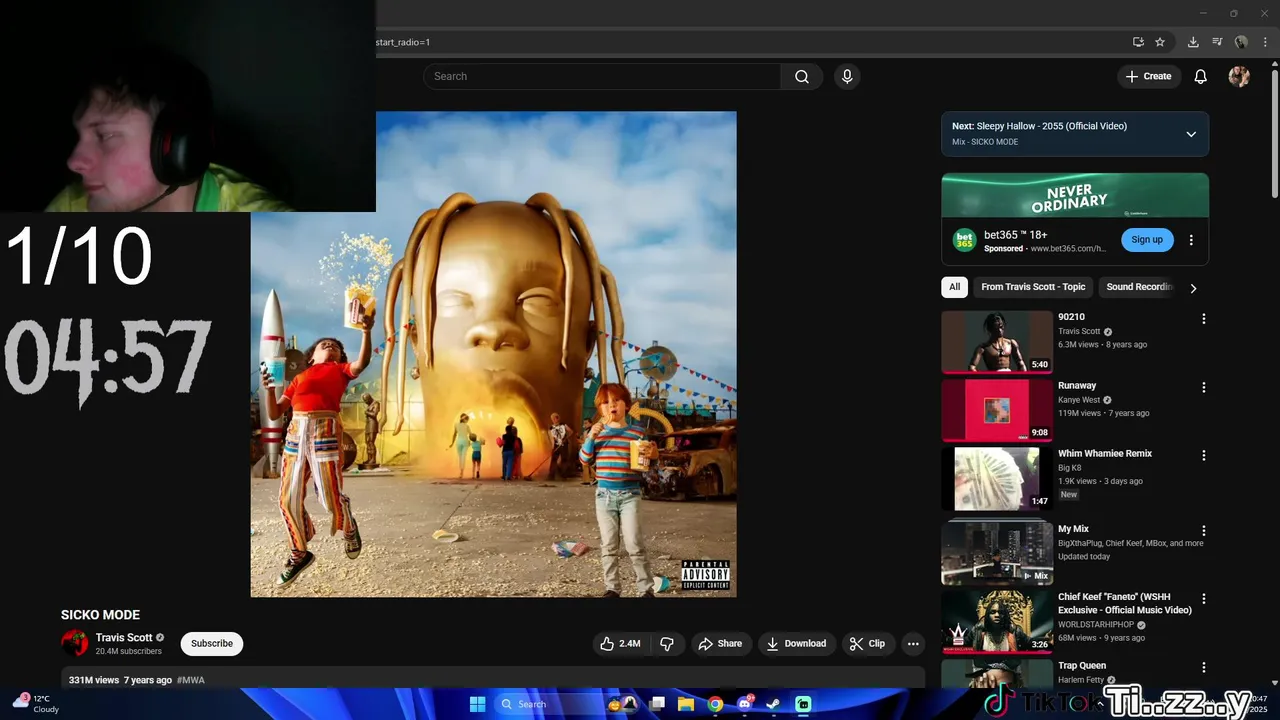Open Chrome profile avatar in toolbar
Viewport: 1280px width, 720px height.
(x=1241, y=42)
